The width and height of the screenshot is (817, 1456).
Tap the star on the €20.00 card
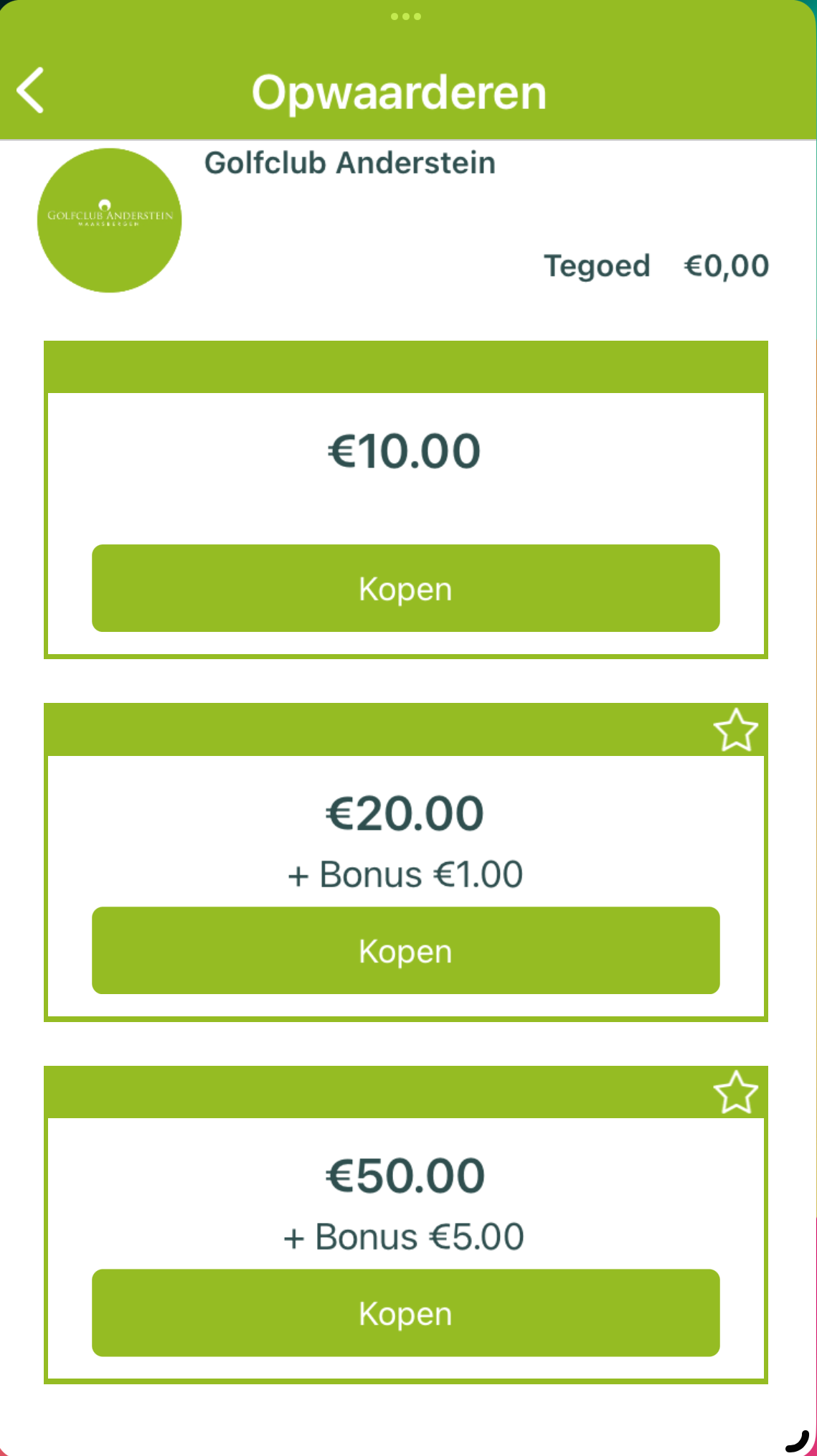click(x=735, y=730)
